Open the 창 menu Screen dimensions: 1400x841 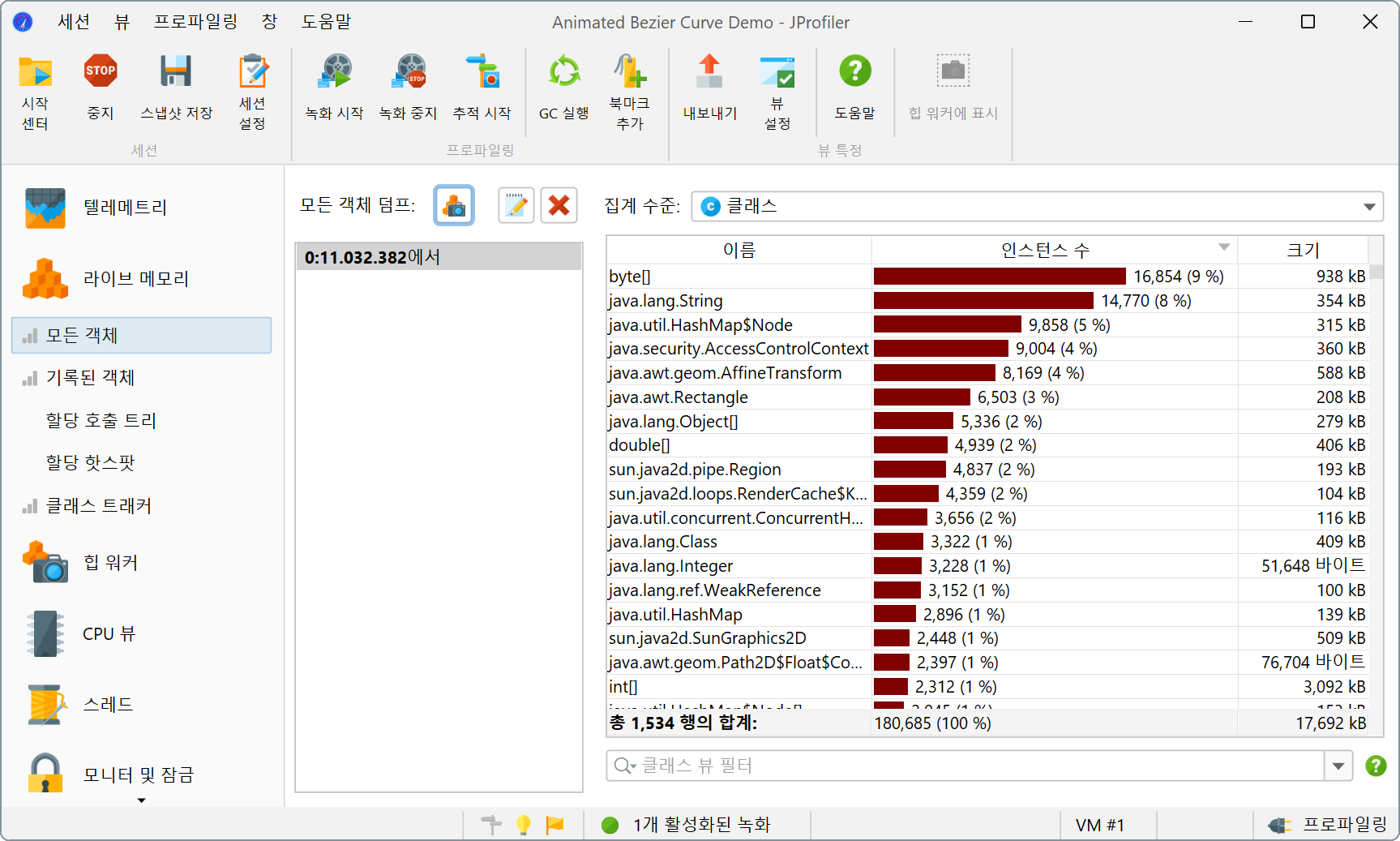coord(269,22)
